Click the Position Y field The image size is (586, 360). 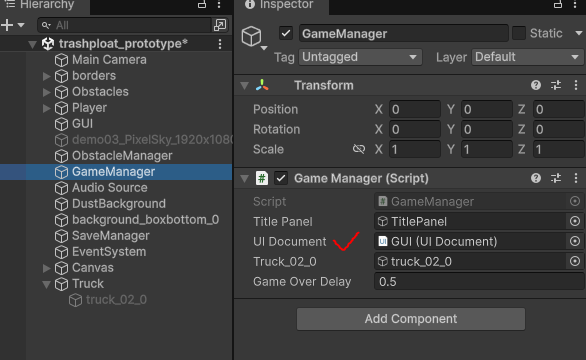[487, 110]
